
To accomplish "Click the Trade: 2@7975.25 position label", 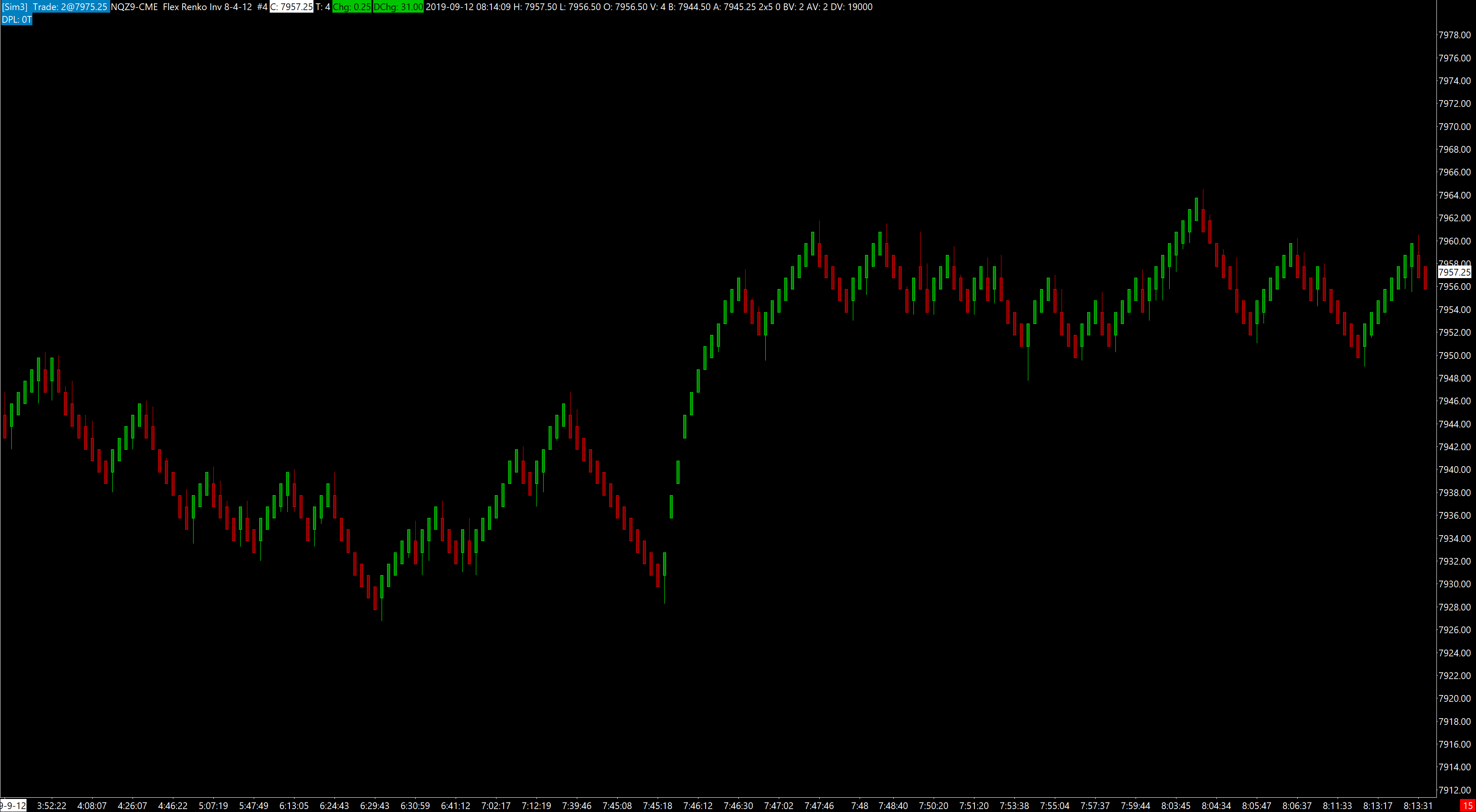I will pyautogui.click(x=70, y=7).
